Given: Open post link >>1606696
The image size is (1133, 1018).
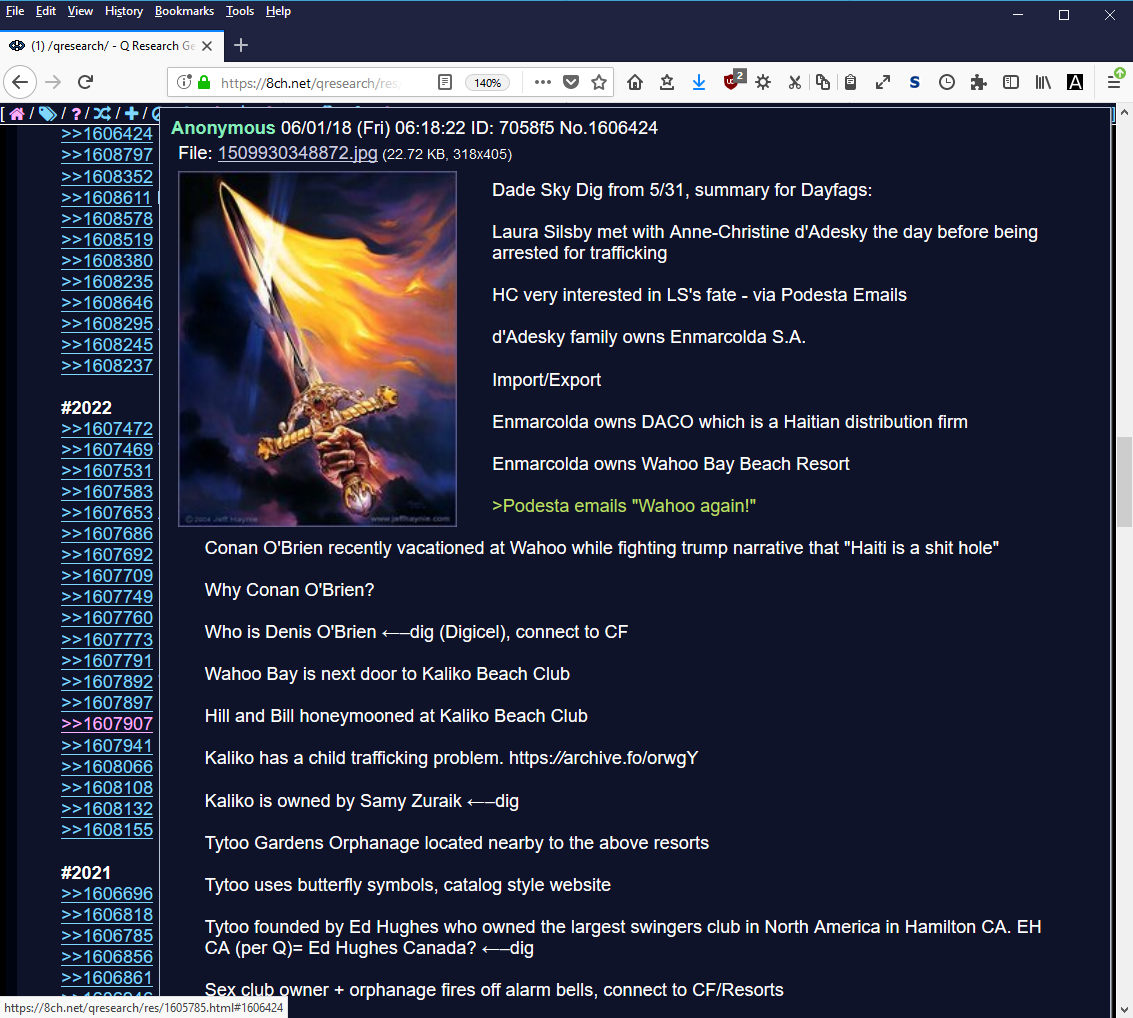Looking at the screenshot, I should coord(107,894).
